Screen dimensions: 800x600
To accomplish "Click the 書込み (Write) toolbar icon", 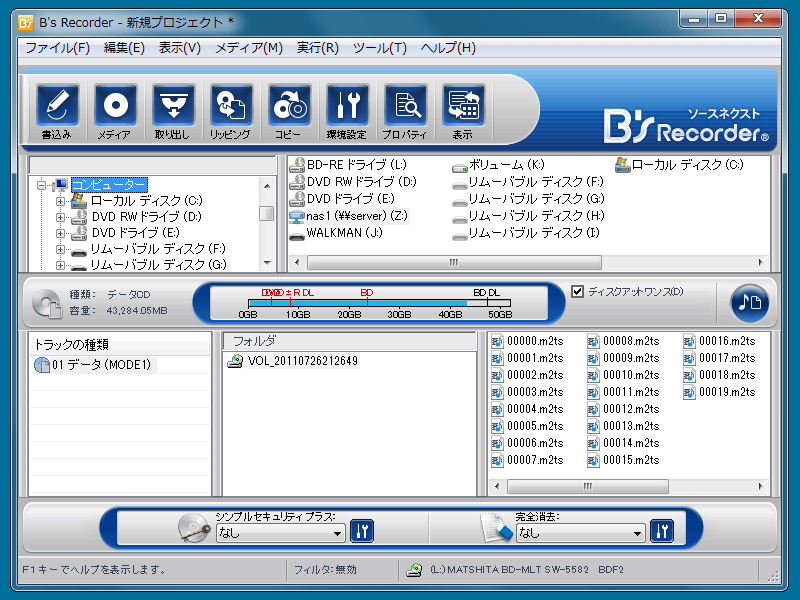I will (x=57, y=105).
